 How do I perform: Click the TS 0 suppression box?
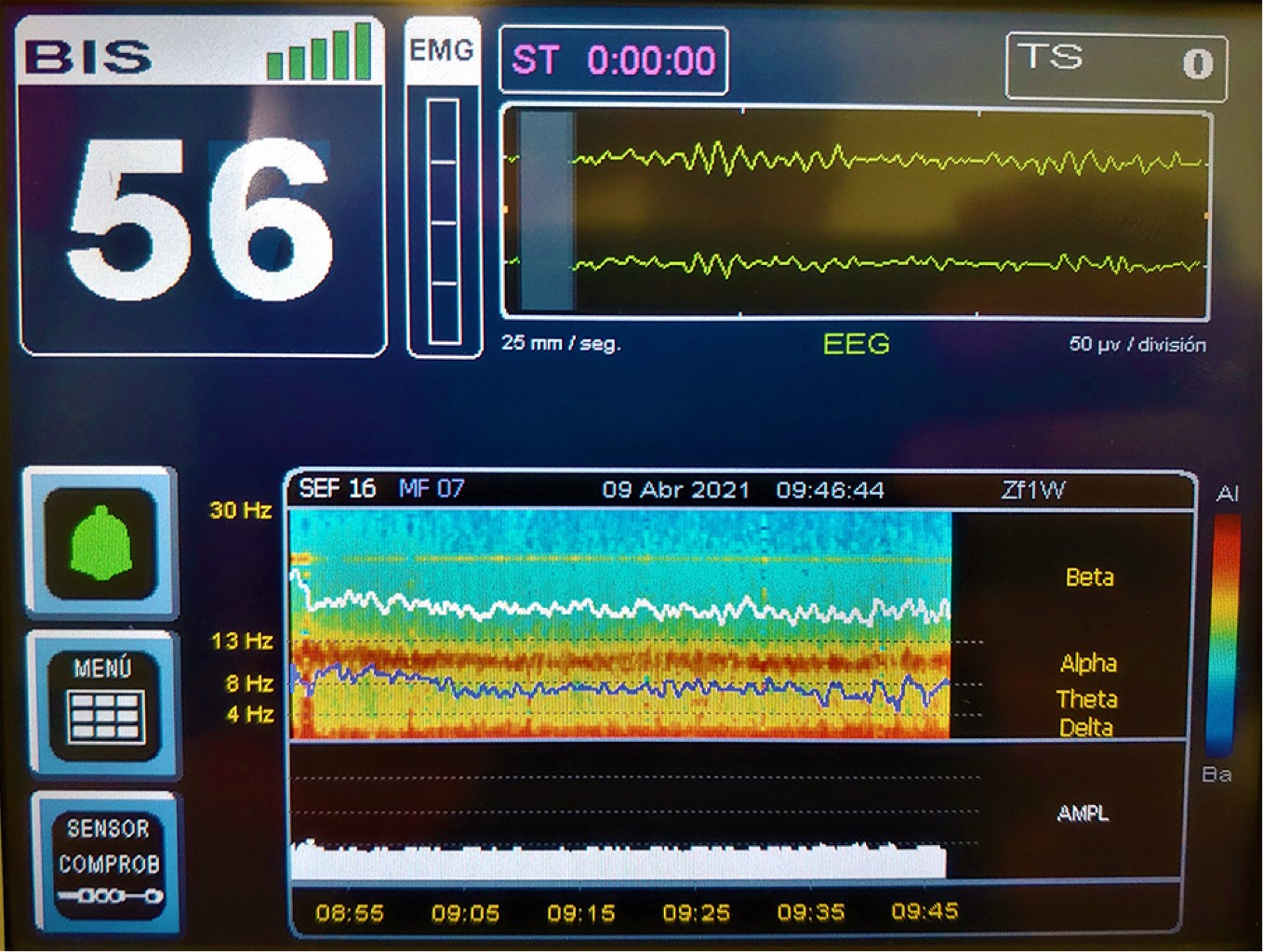[x=1115, y=64]
